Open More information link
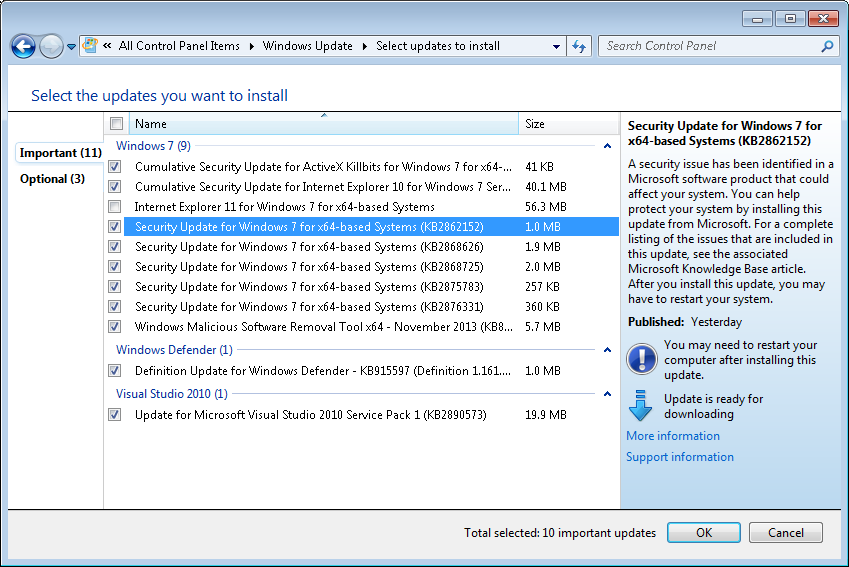This screenshot has width=849, height=567. (x=673, y=435)
